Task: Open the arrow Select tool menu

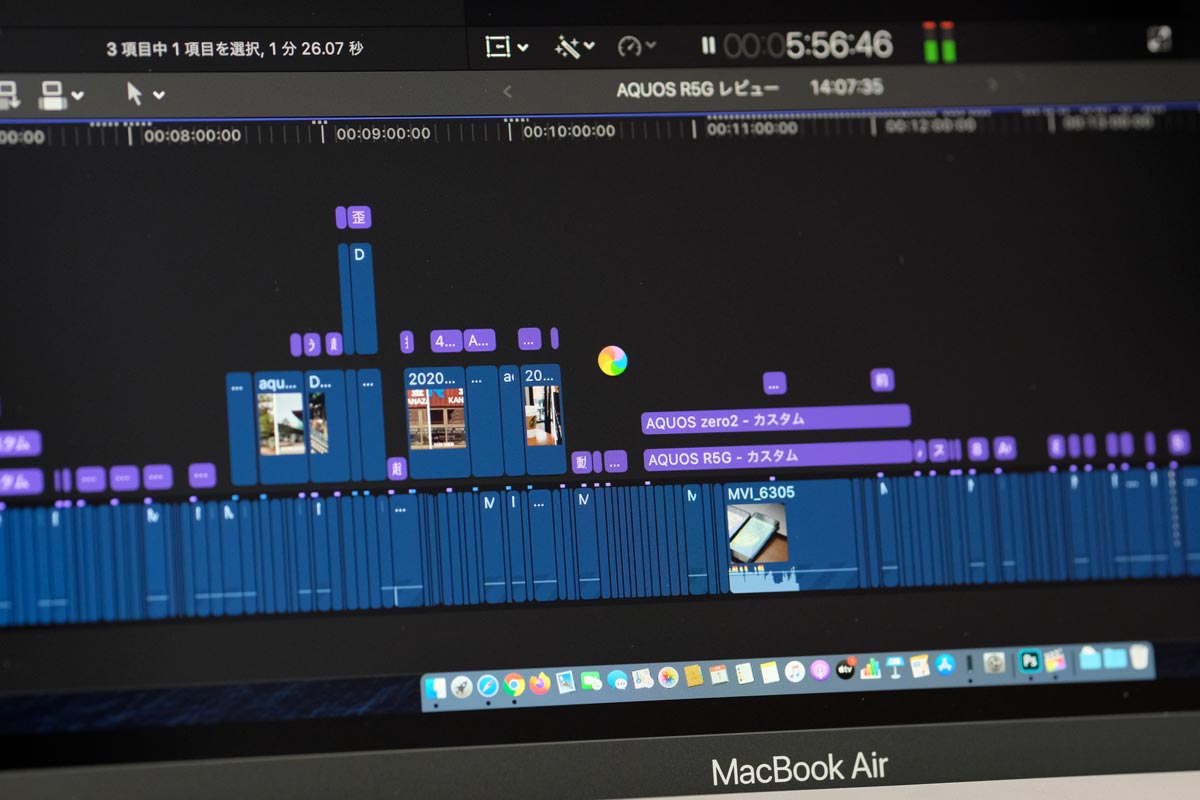Action: (146, 95)
